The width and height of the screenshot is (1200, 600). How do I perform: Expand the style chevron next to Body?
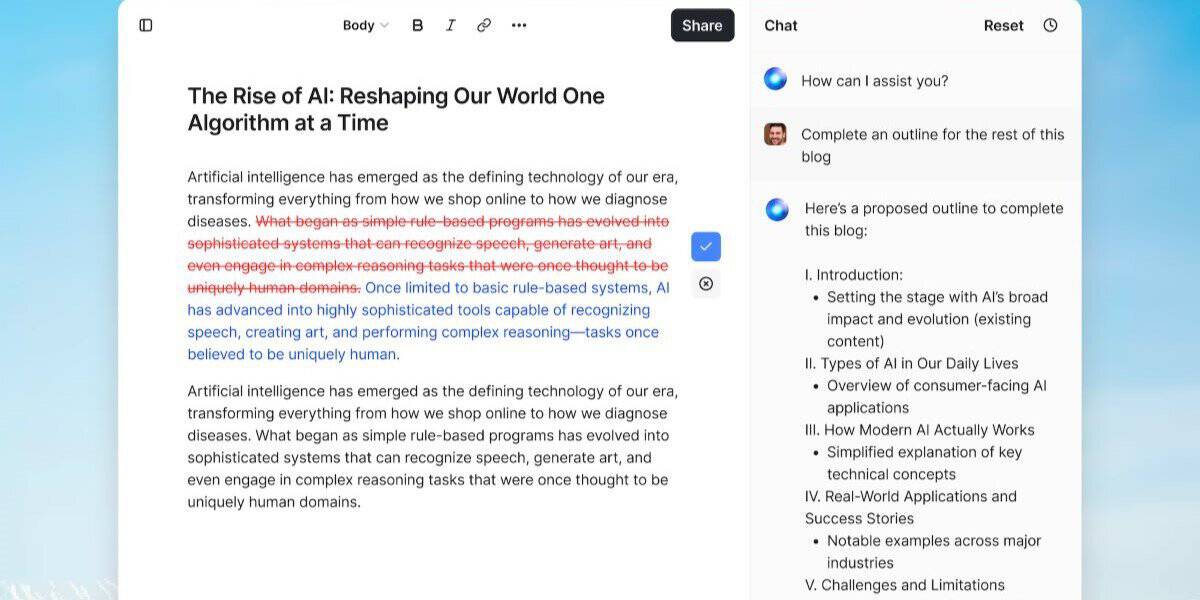click(x=382, y=25)
